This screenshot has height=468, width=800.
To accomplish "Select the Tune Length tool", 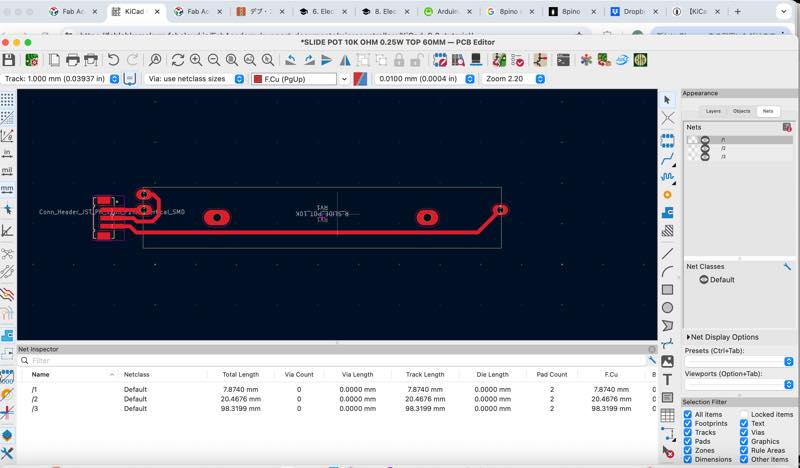I will coord(667,177).
